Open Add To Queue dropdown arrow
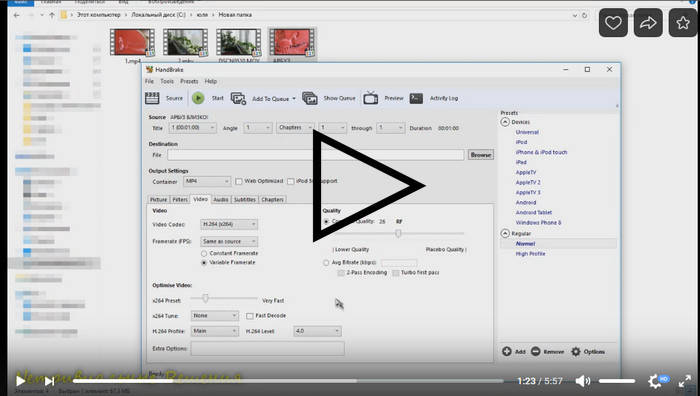Image resolution: width=700 pixels, height=396 pixels. pos(294,99)
